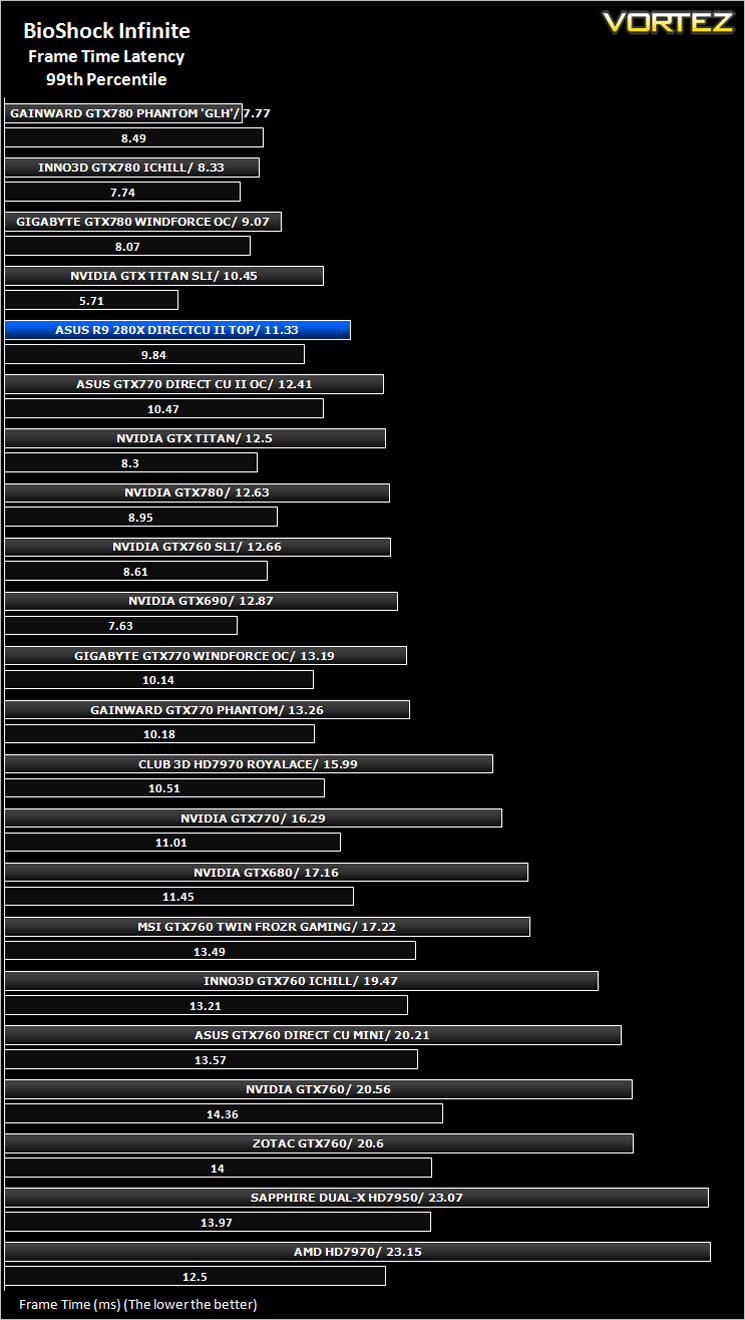Click the VORTEZ logo

(667, 22)
